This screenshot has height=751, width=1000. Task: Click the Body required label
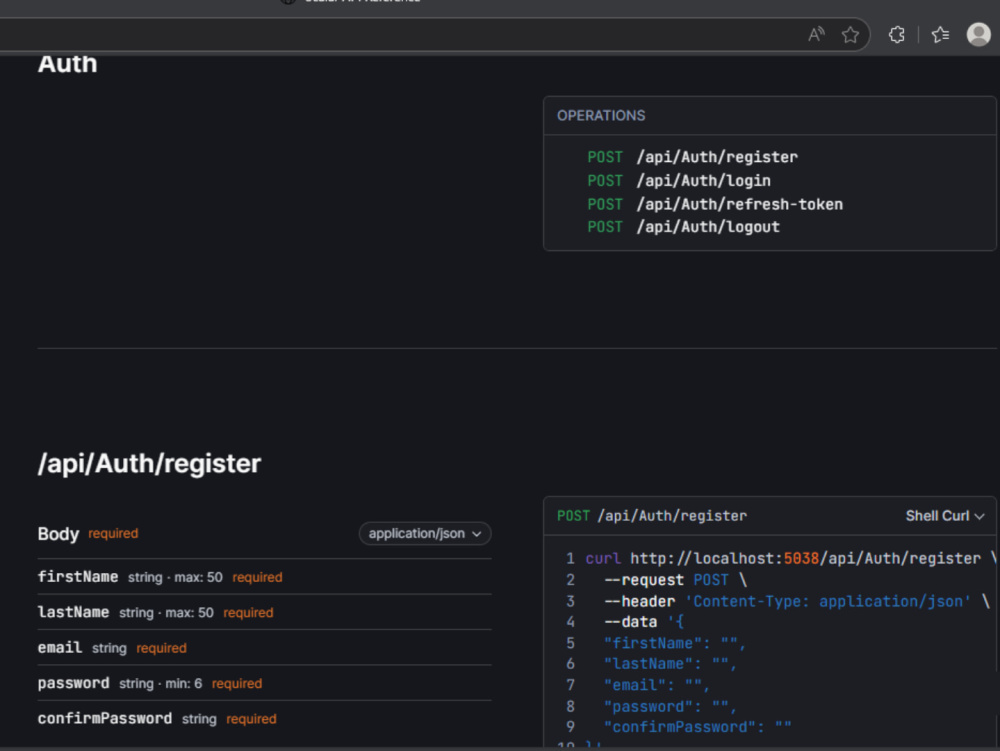(x=88, y=534)
